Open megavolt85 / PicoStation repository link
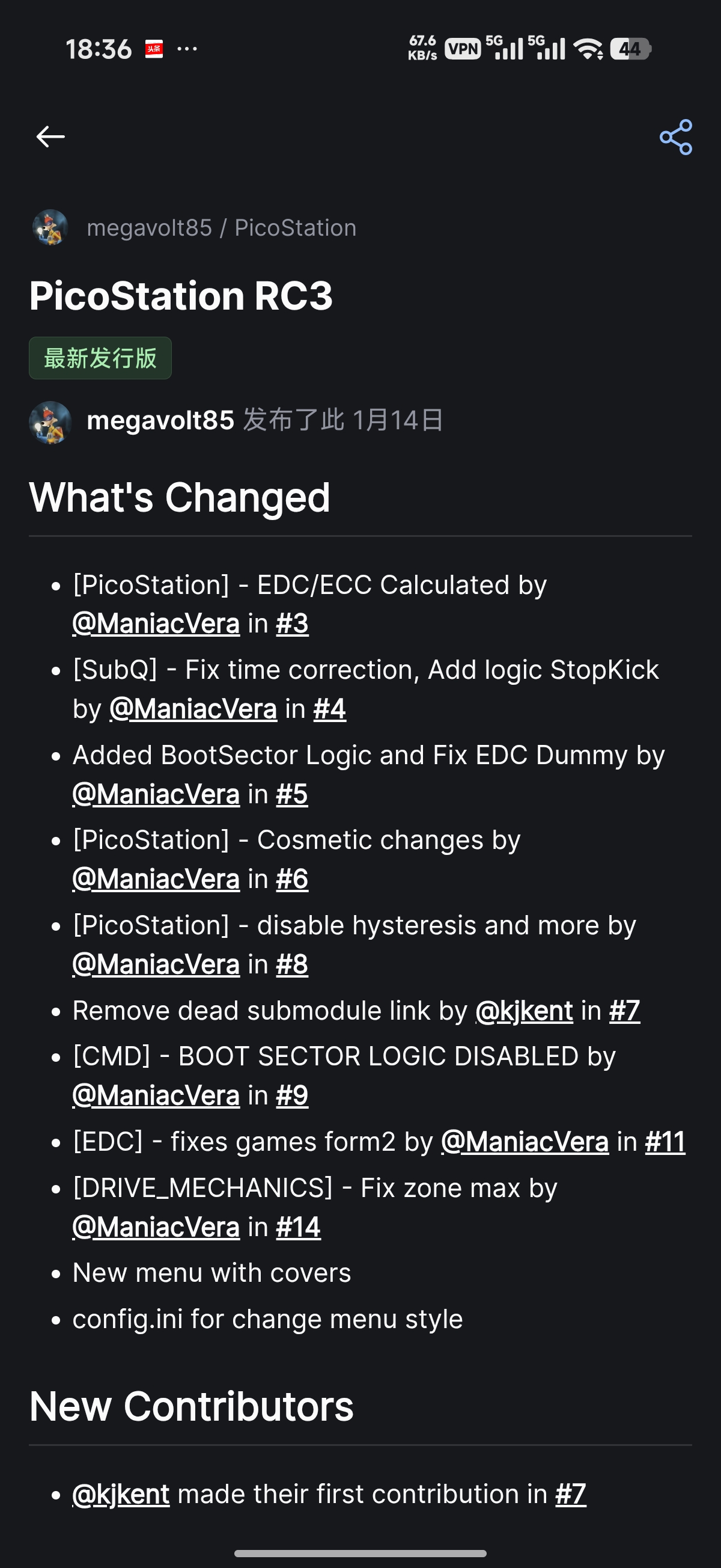 click(222, 228)
